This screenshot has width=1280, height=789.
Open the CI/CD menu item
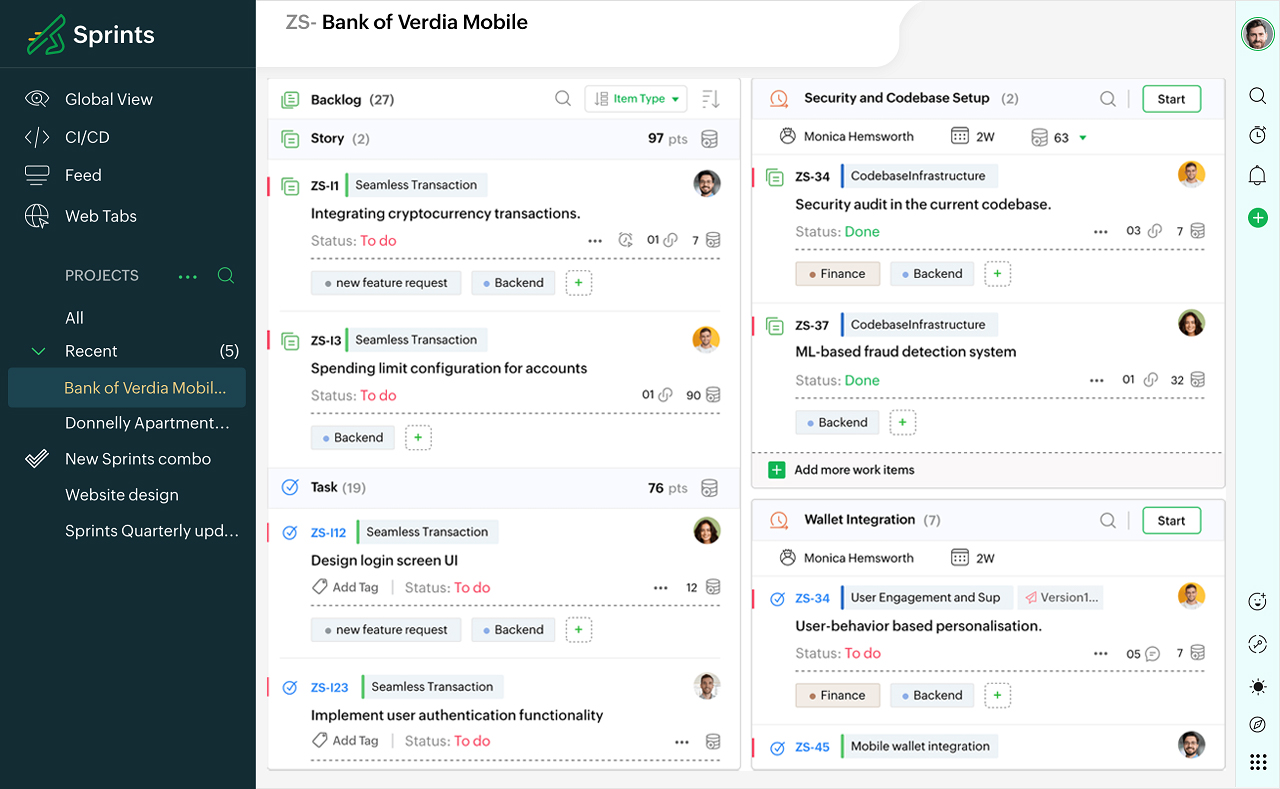click(87, 137)
